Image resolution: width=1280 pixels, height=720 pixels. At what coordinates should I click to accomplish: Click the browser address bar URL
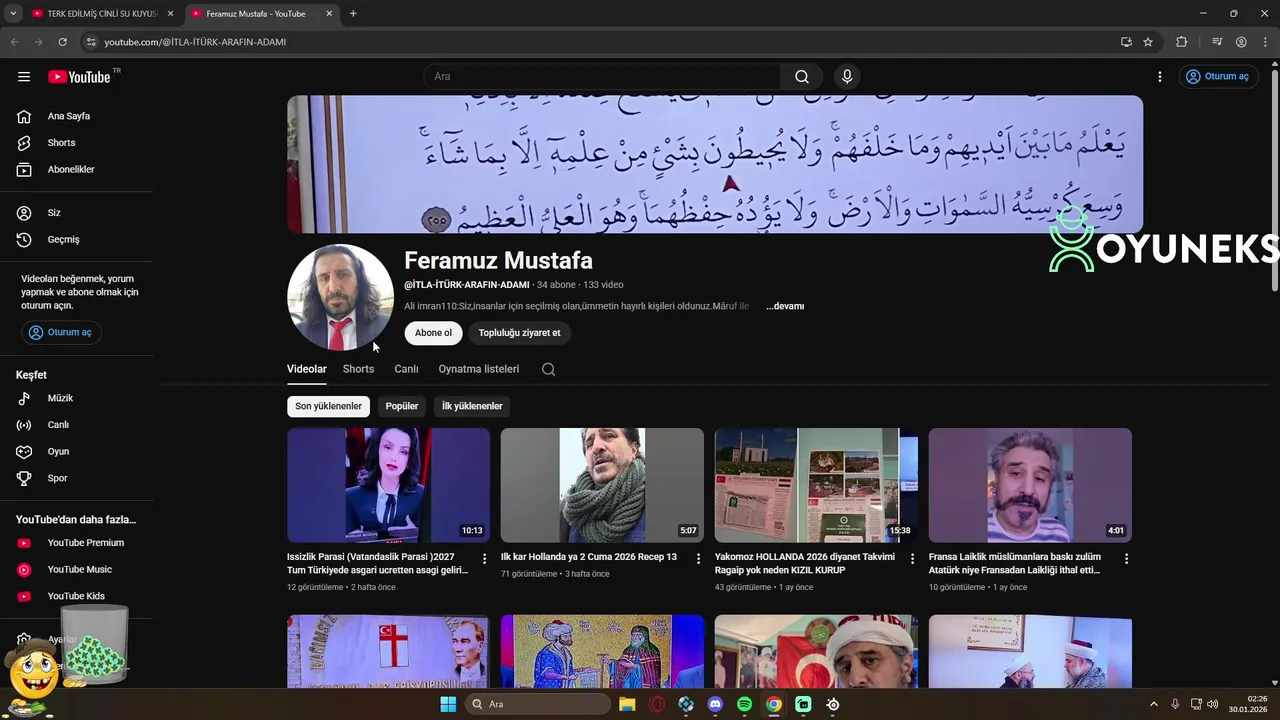tap(195, 42)
